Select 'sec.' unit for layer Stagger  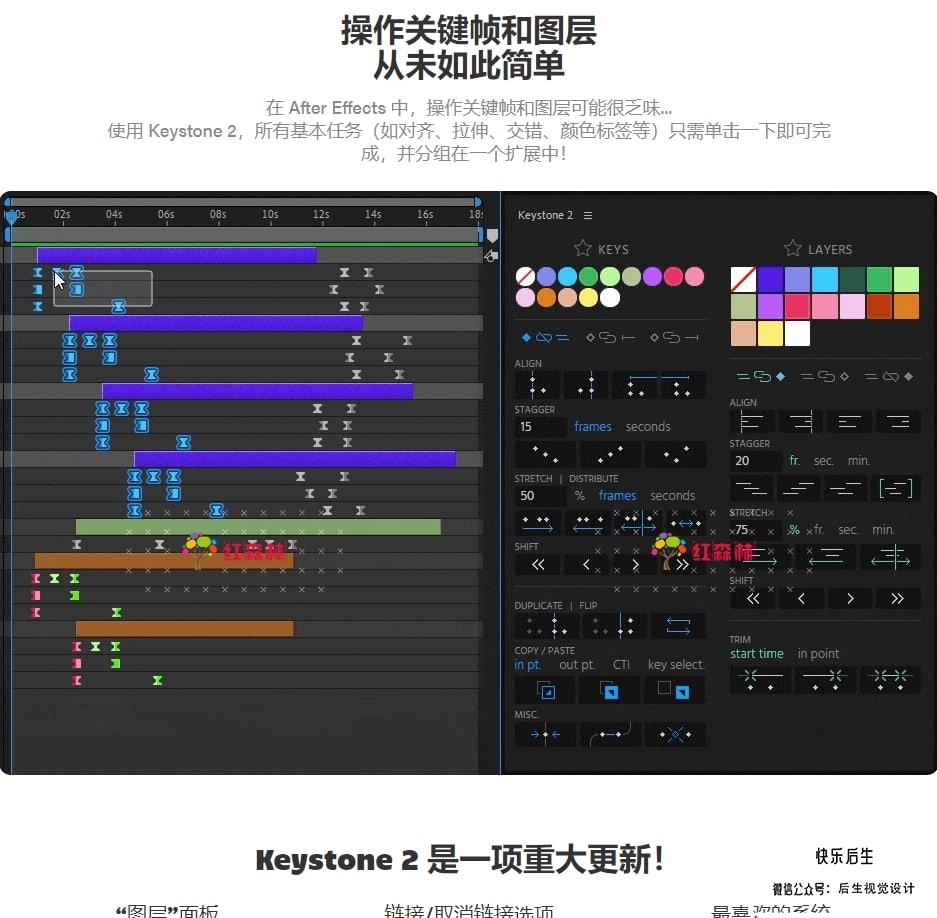click(x=823, y=461)
